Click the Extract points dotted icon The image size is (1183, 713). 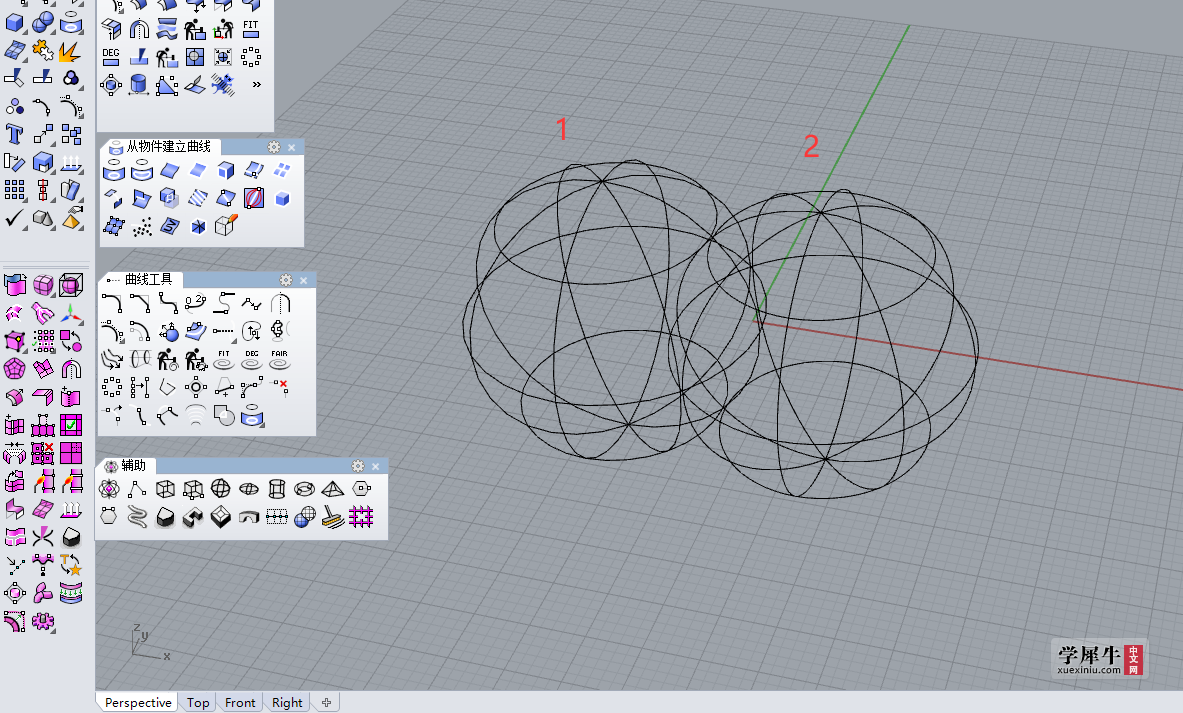142,226
